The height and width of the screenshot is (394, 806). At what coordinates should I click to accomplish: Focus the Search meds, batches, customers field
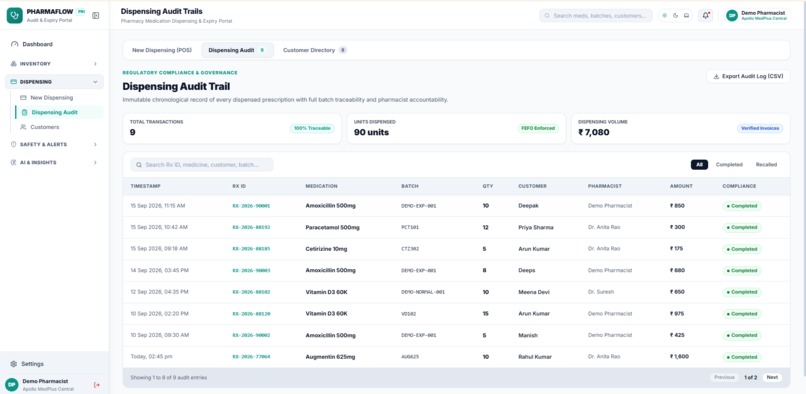coord(596,15)
